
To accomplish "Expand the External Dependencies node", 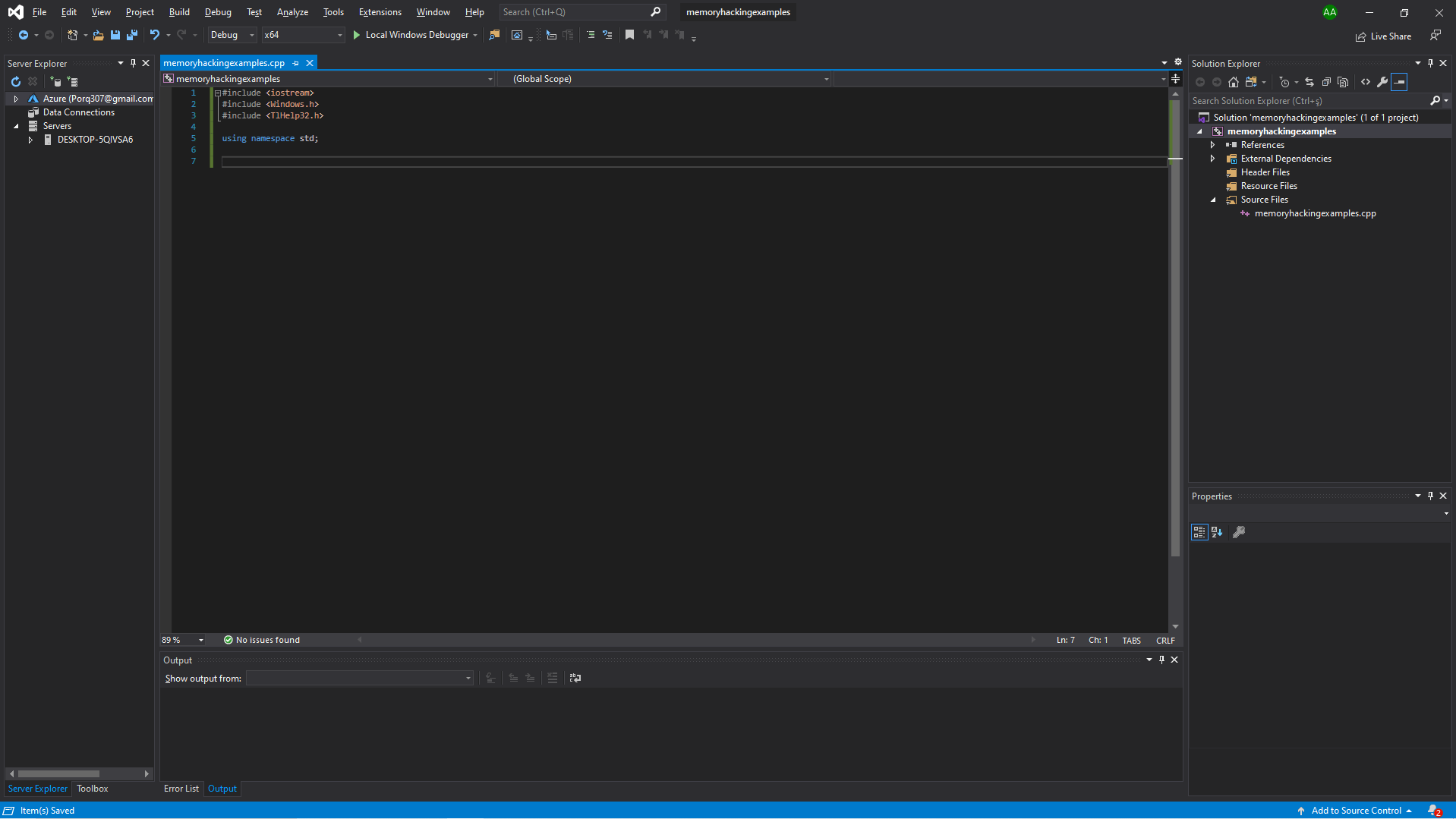I will click(1212, 159).
